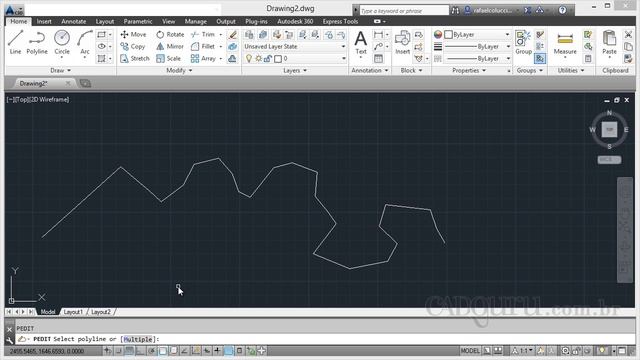Viewport: 640px width, 360px height.
Task: Toggle layer 0 freeze sun icon
Action: tap(258, 59)
